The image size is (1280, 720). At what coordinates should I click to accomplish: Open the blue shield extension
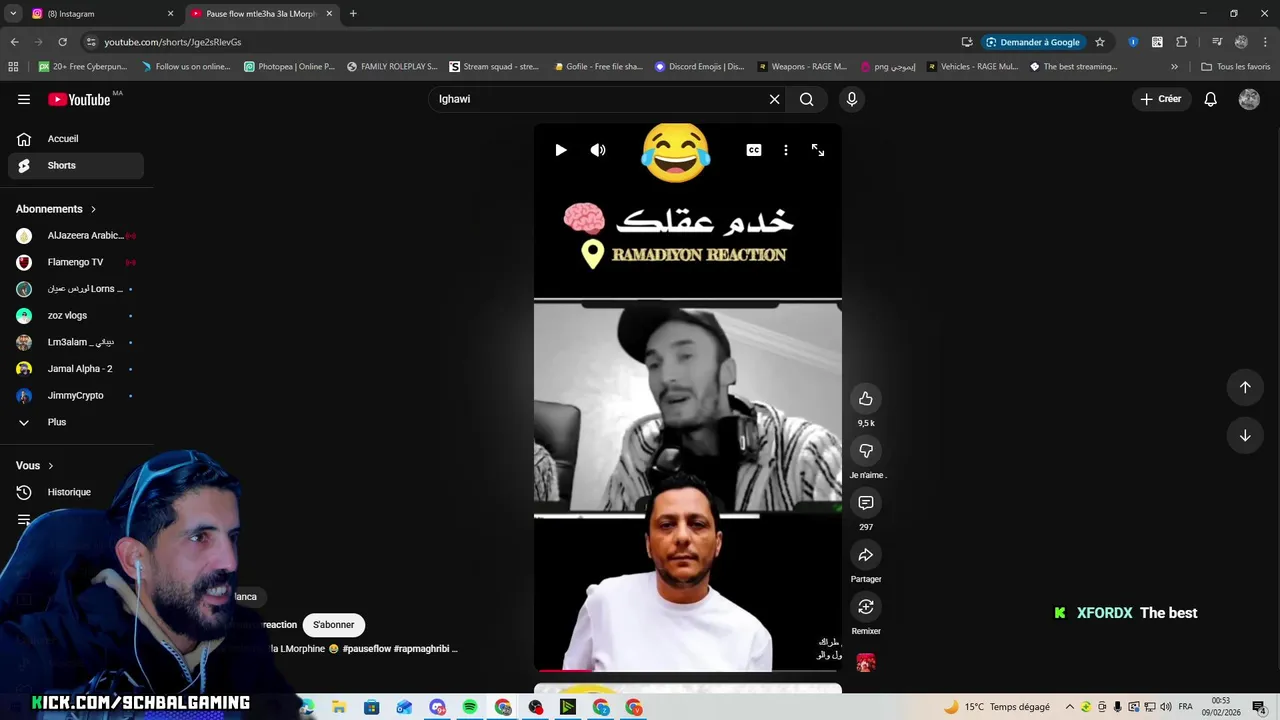pyautogui.click(x=1133, y=42)
